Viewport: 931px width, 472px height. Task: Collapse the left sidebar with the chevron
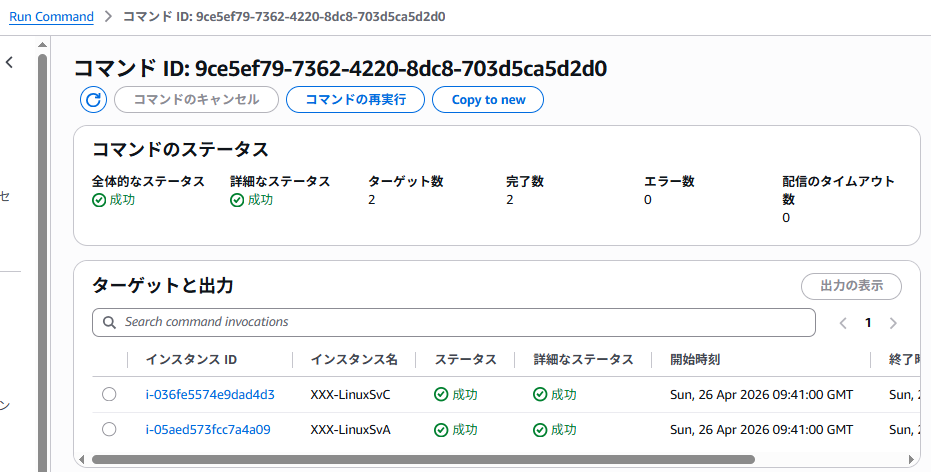pyautogui.click(x=9, y=62)
